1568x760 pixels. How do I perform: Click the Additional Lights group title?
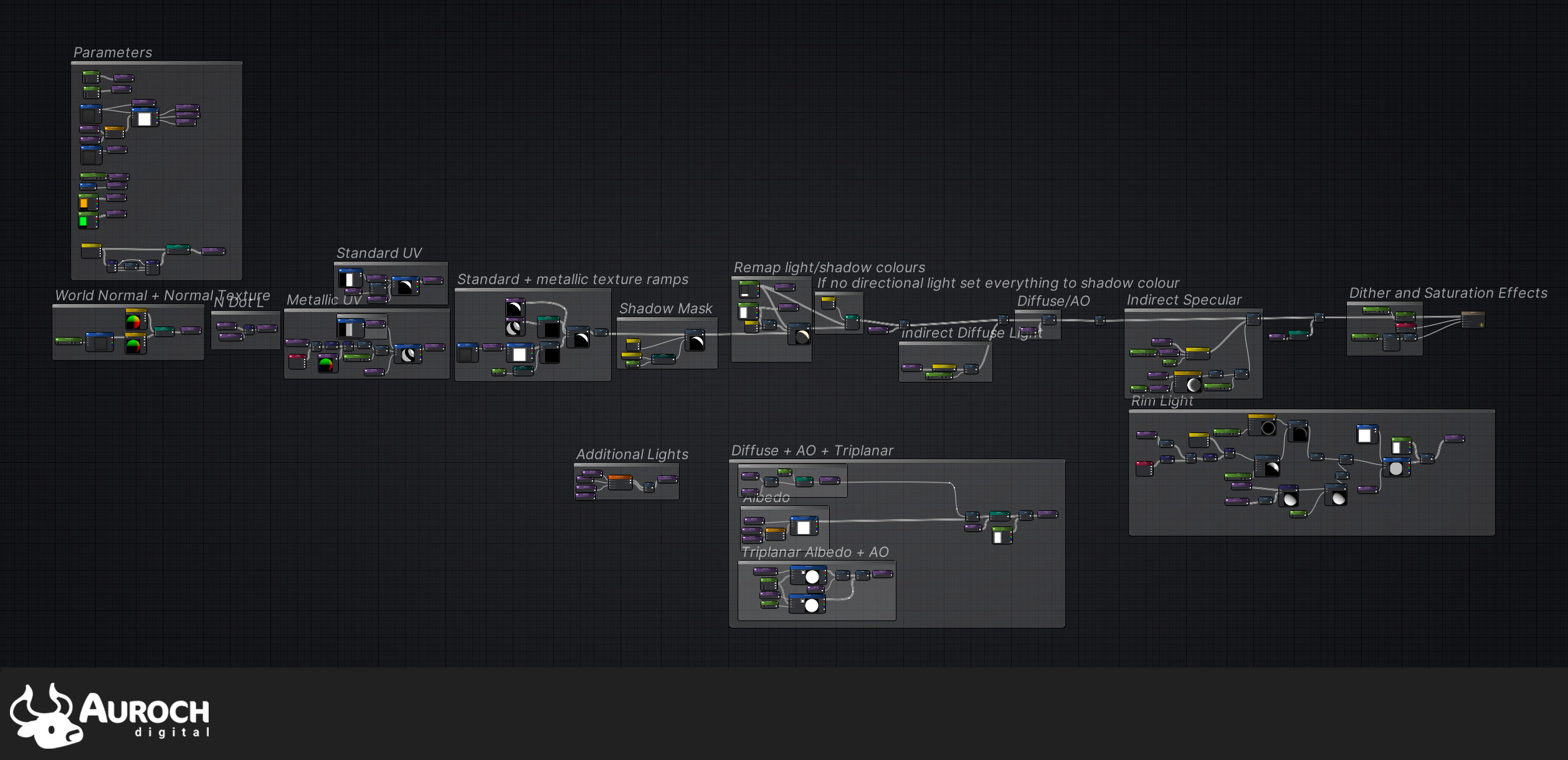(632, 454)
